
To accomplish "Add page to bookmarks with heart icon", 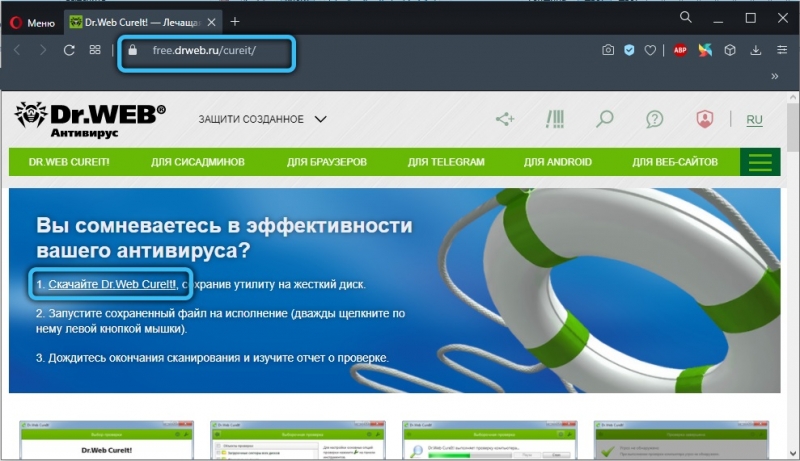I will coord(649,50).
